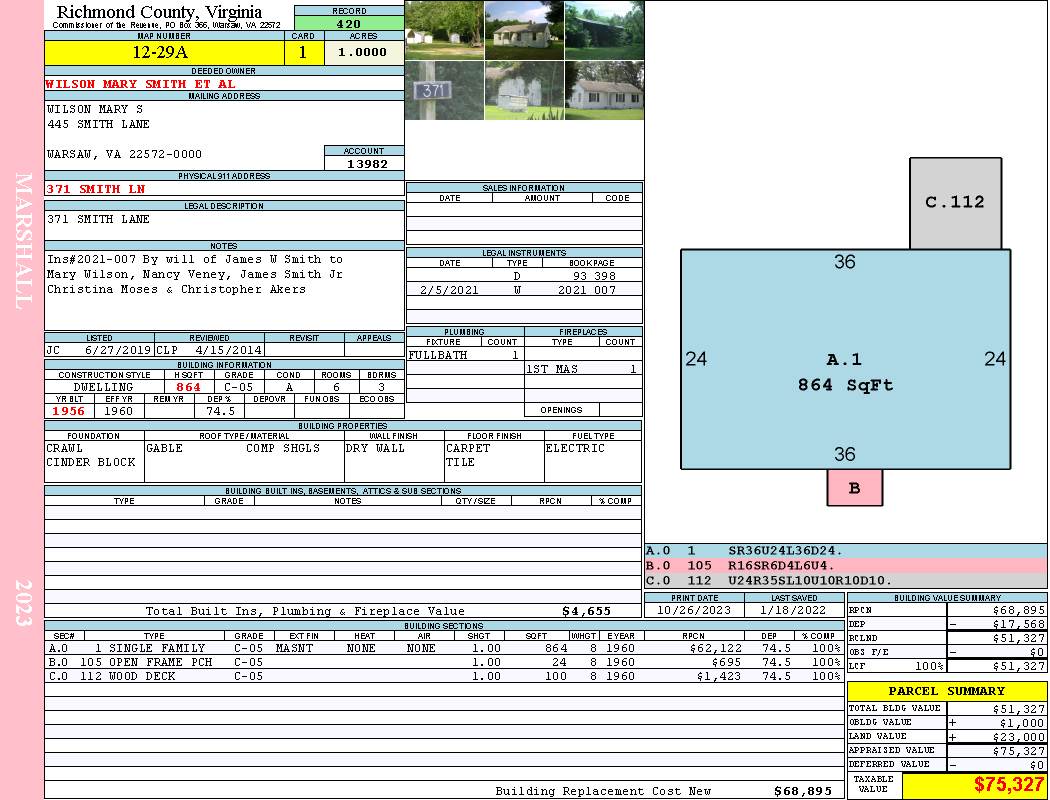
Task: Open the bottom-middle photo of the weathered shed
Action: click(x=524, y=91)
